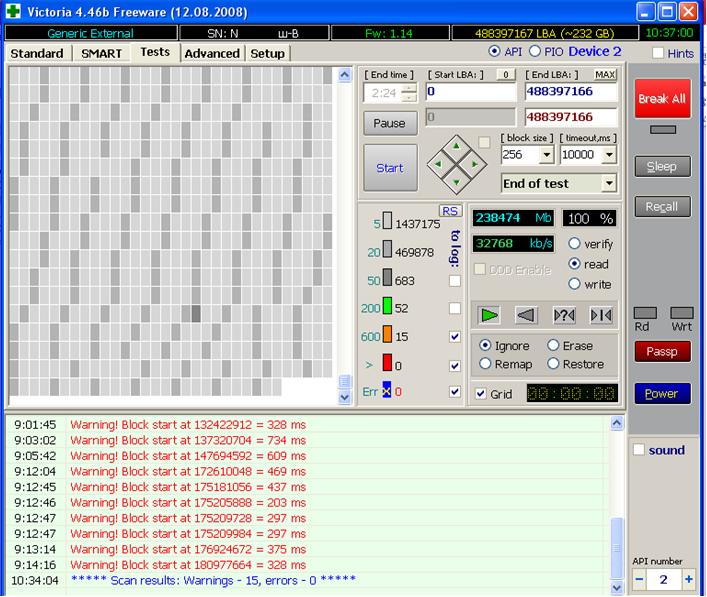
Task: Open the End of test action dropdown
Action: point(609,183)
